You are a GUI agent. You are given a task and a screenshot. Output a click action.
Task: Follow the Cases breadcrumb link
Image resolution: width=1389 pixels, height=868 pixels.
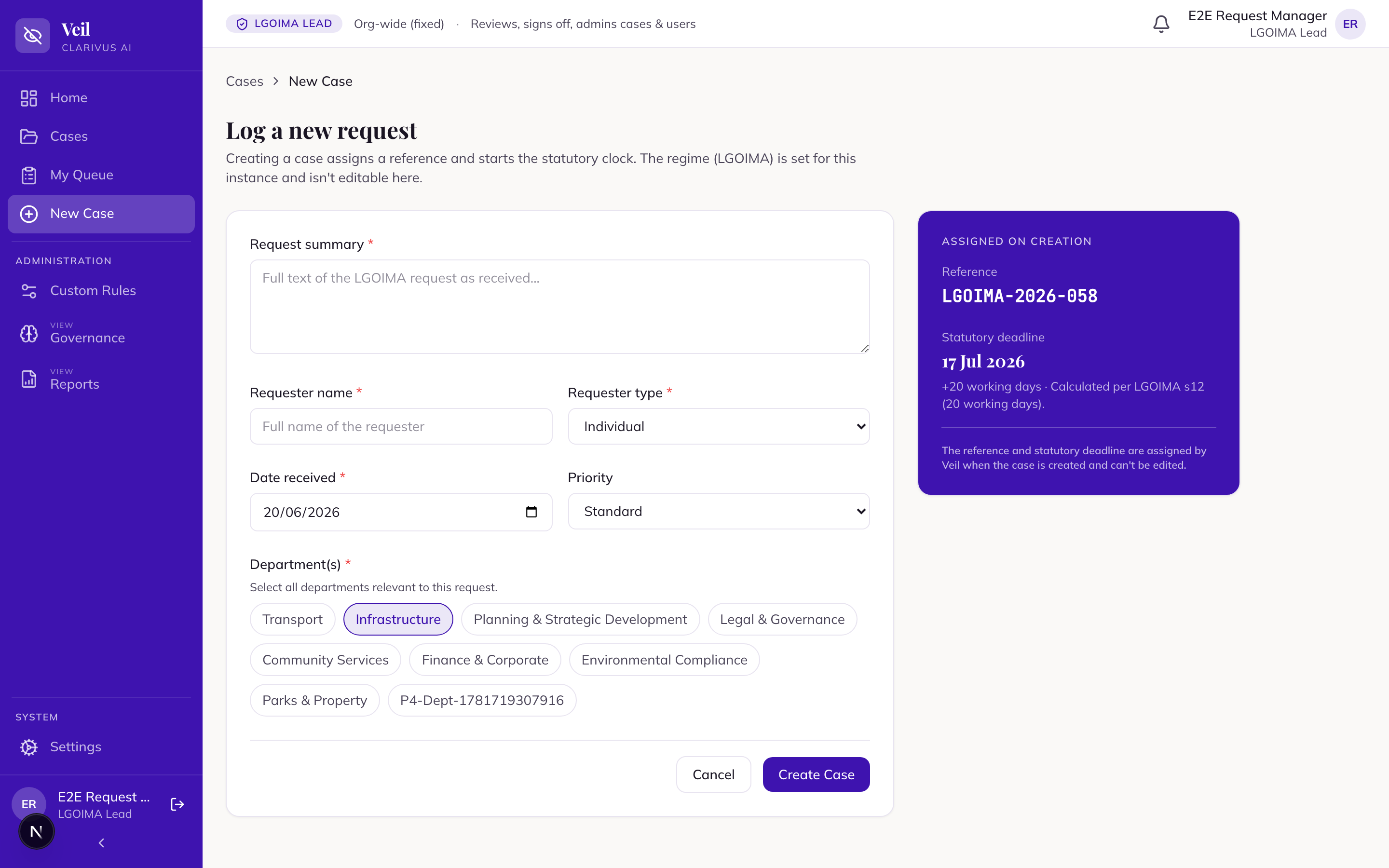pos(245,81)
